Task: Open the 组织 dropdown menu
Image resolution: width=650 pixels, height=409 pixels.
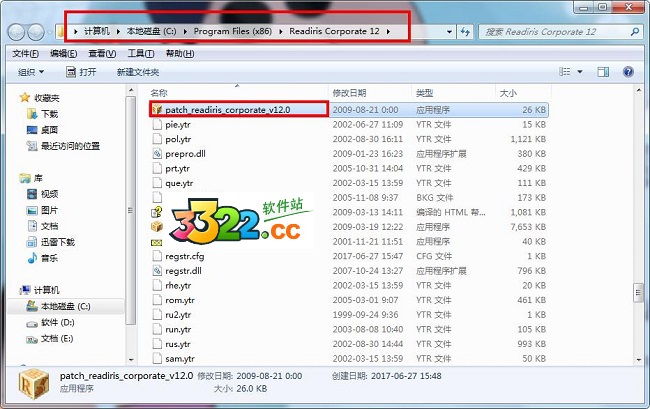Action: pos(30,72)
